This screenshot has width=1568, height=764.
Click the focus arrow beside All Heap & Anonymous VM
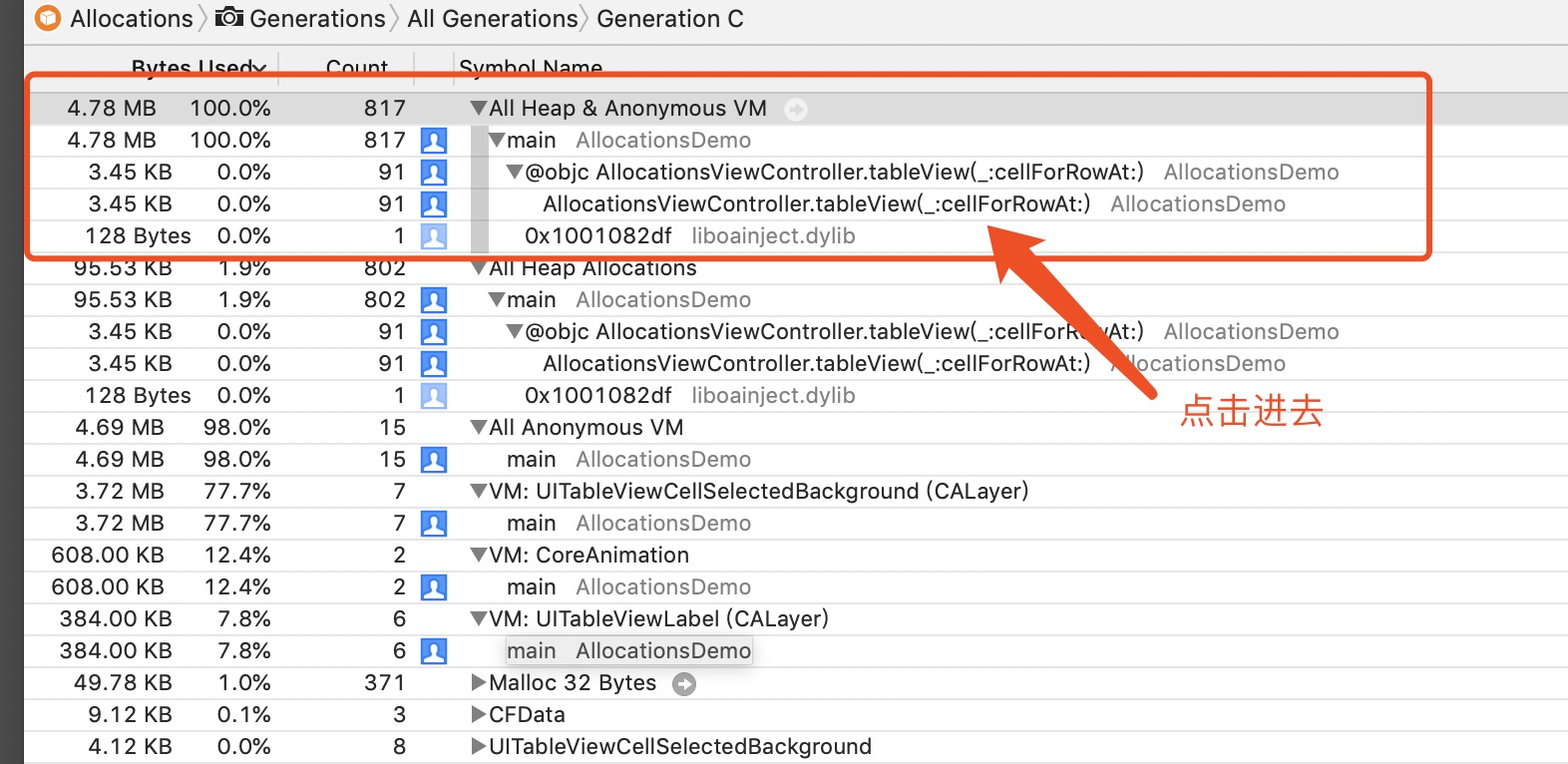tap(796, 109)
